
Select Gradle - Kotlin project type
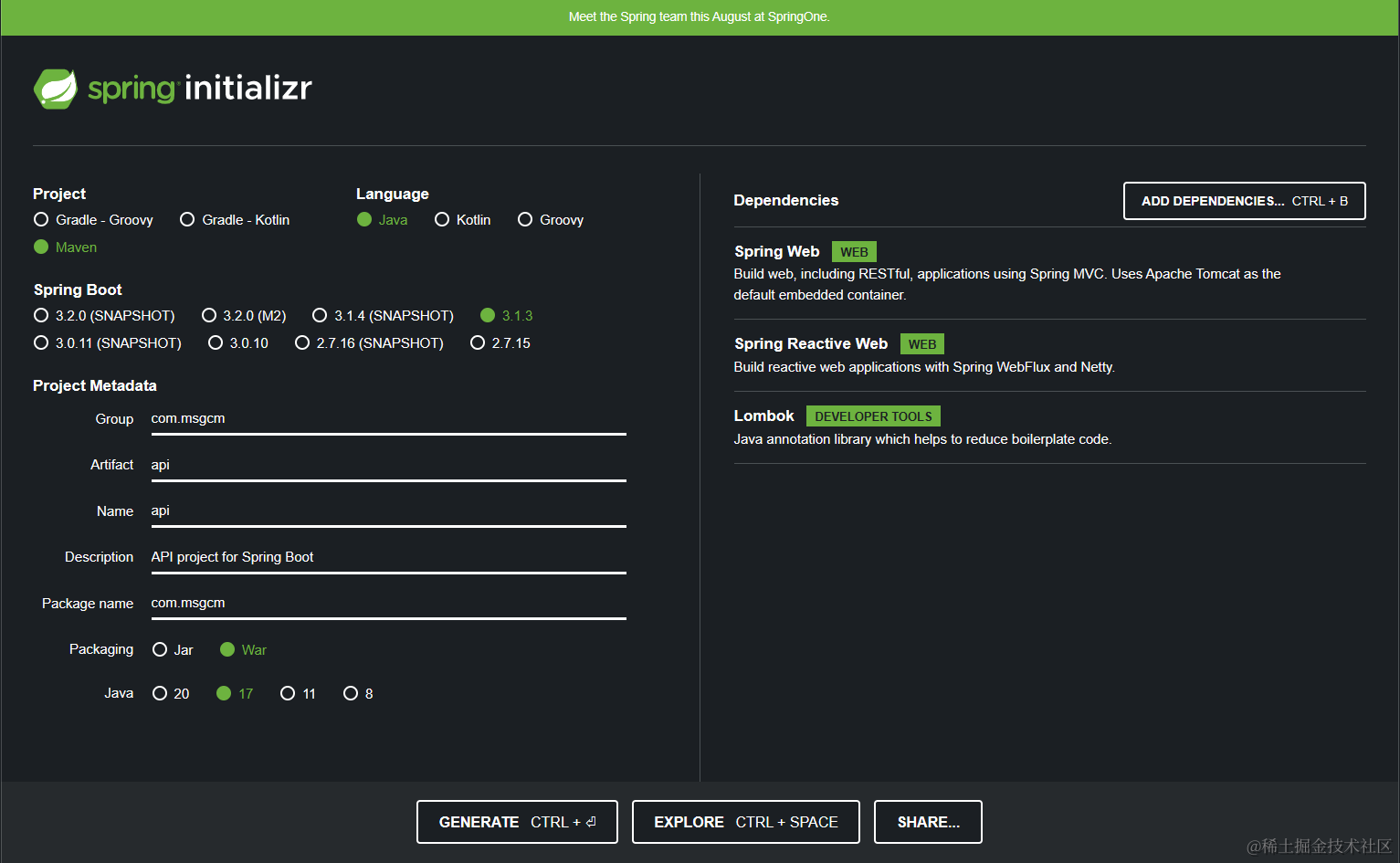pyautogui.click(x=235, y=220)
